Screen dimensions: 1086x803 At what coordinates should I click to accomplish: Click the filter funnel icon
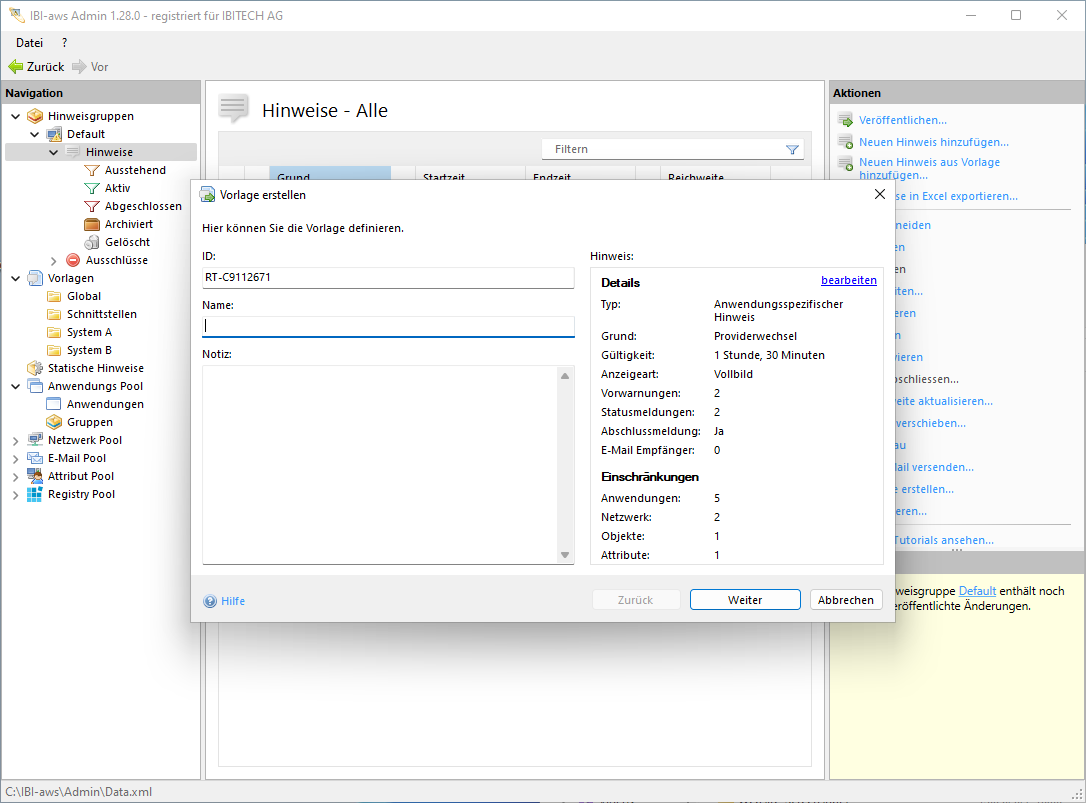(x=792, y=149)
